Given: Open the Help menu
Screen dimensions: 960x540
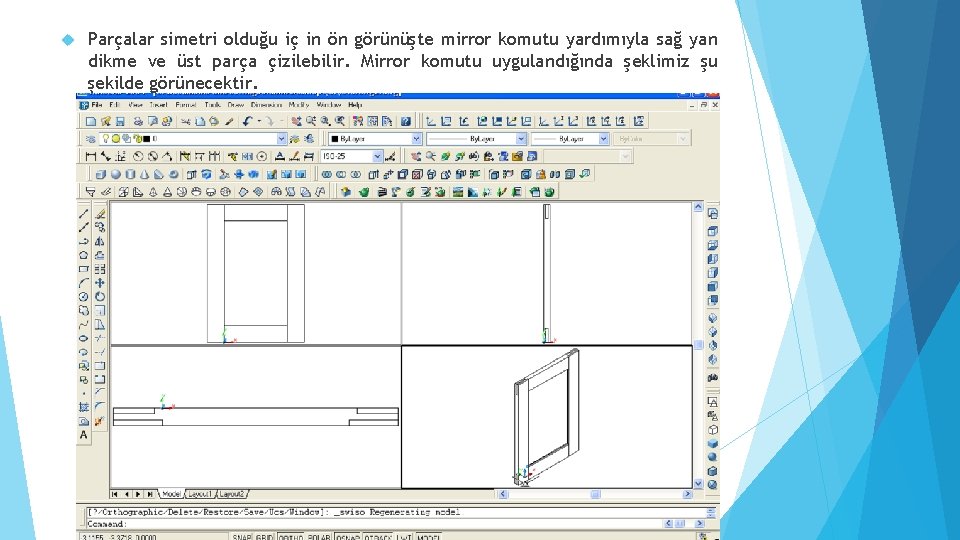Looking at the screenshot, I should pyautogui.click(x=355, y=105).
